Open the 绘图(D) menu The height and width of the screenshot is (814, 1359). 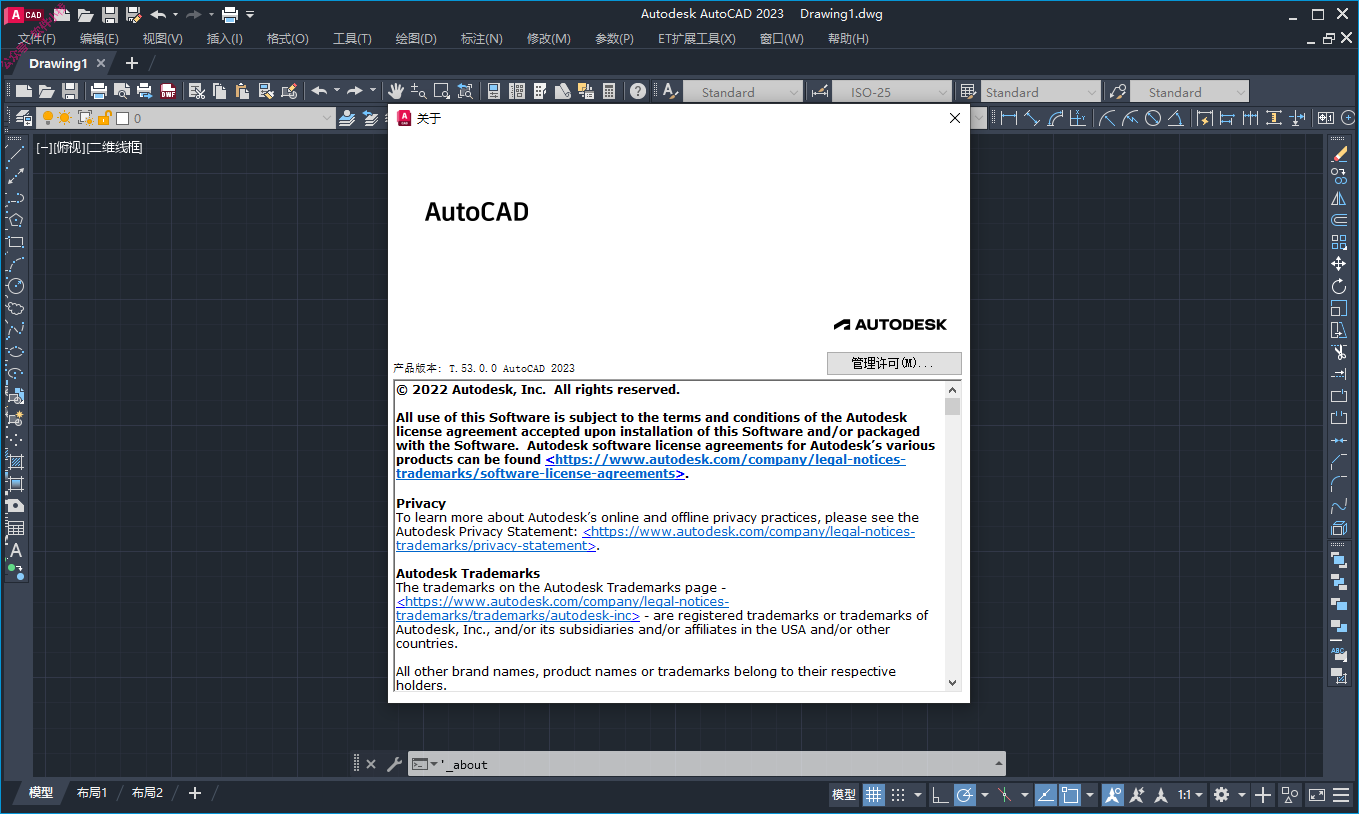tap(416, 38)
